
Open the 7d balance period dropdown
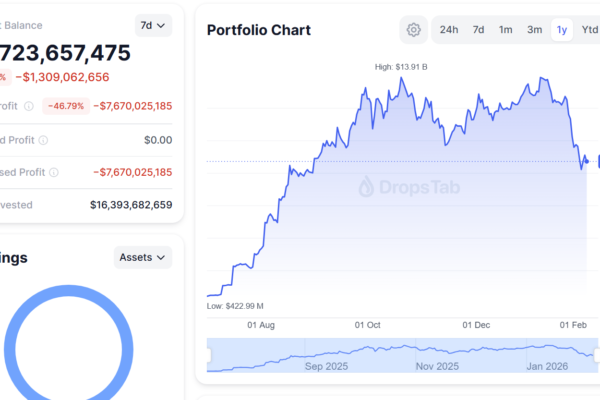pos(153,23)
